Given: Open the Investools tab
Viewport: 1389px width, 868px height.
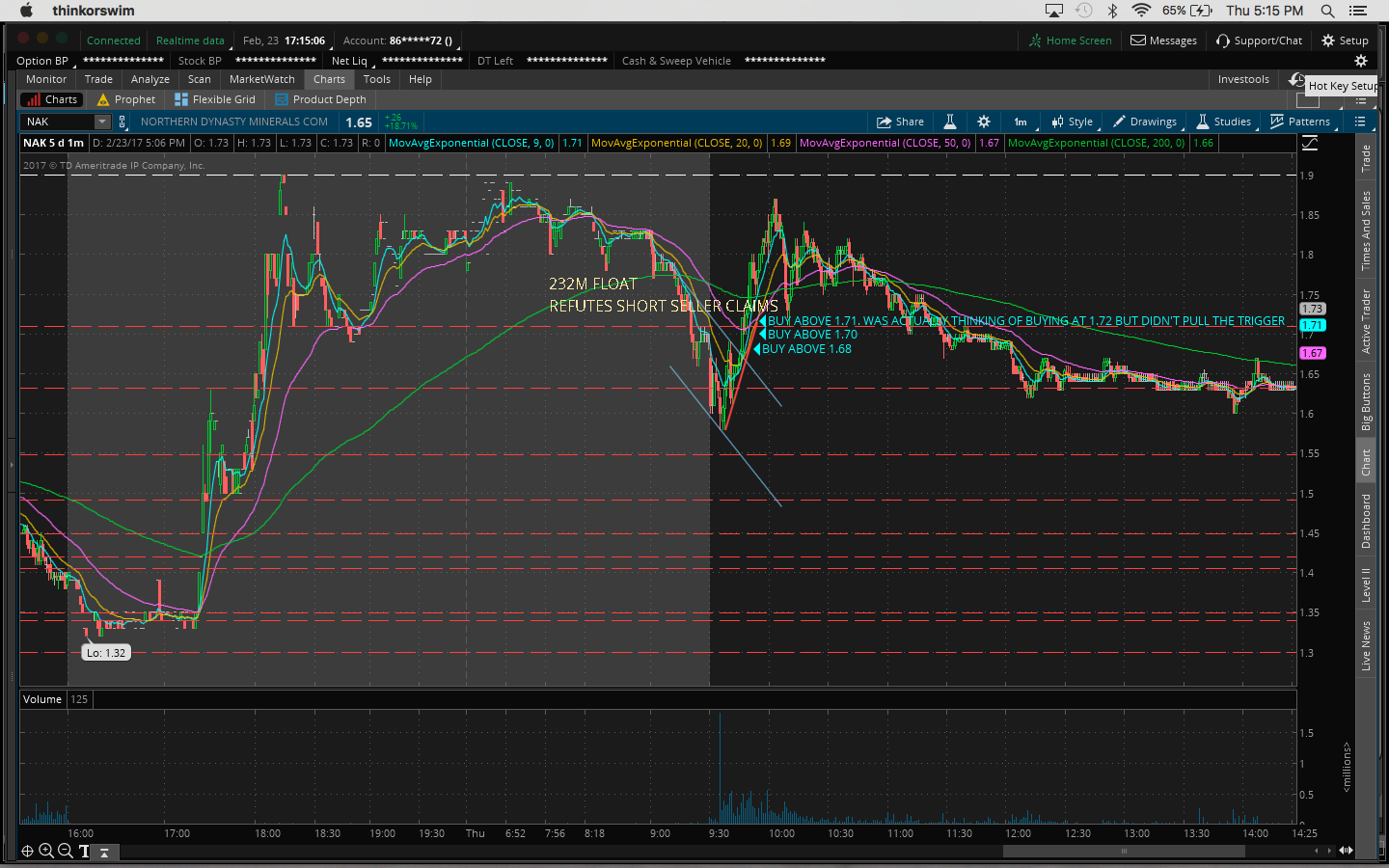Looking at the screenshot, I should tap(1243, 79).
